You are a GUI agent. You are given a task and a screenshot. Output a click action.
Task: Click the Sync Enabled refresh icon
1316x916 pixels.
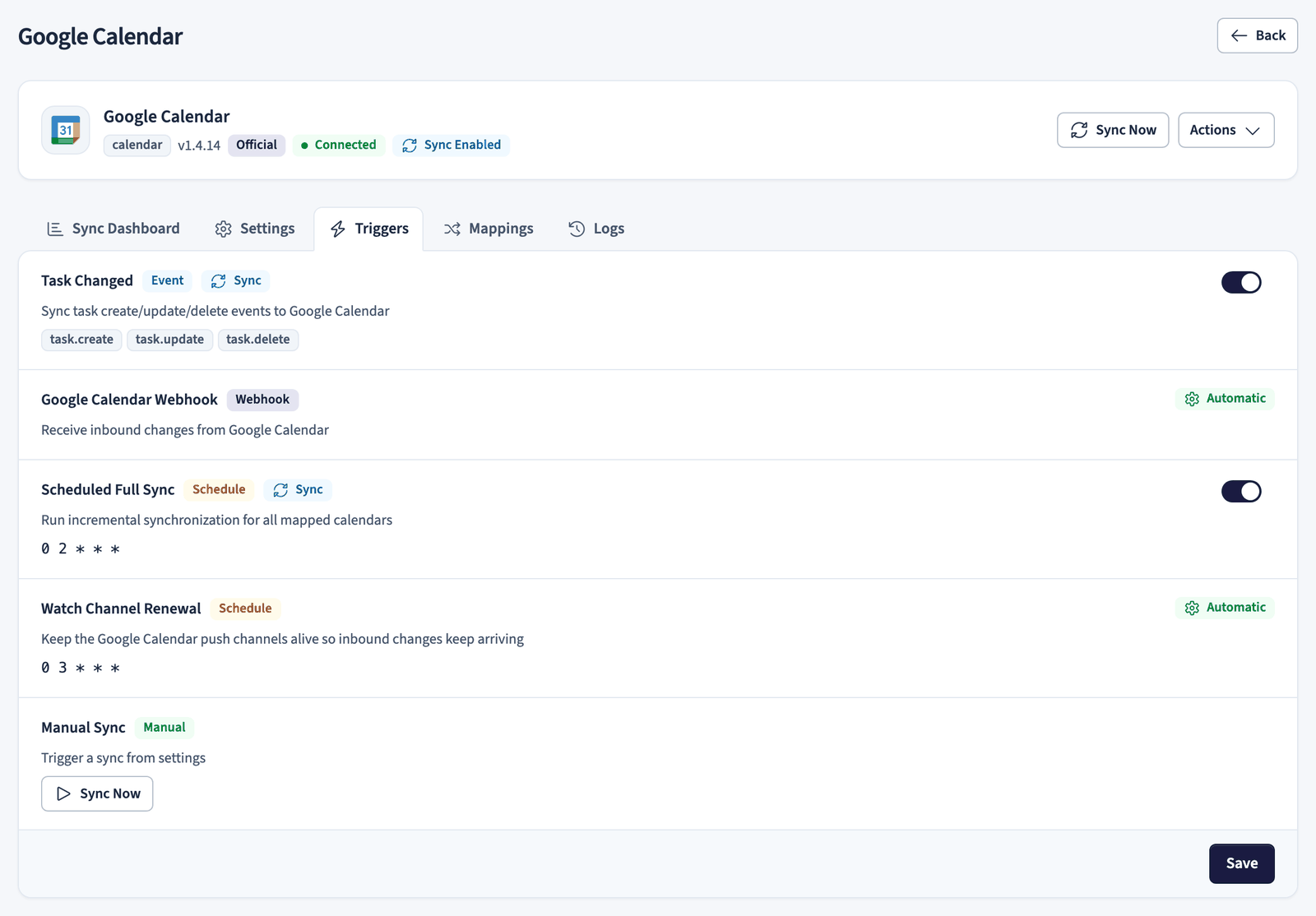410,146
